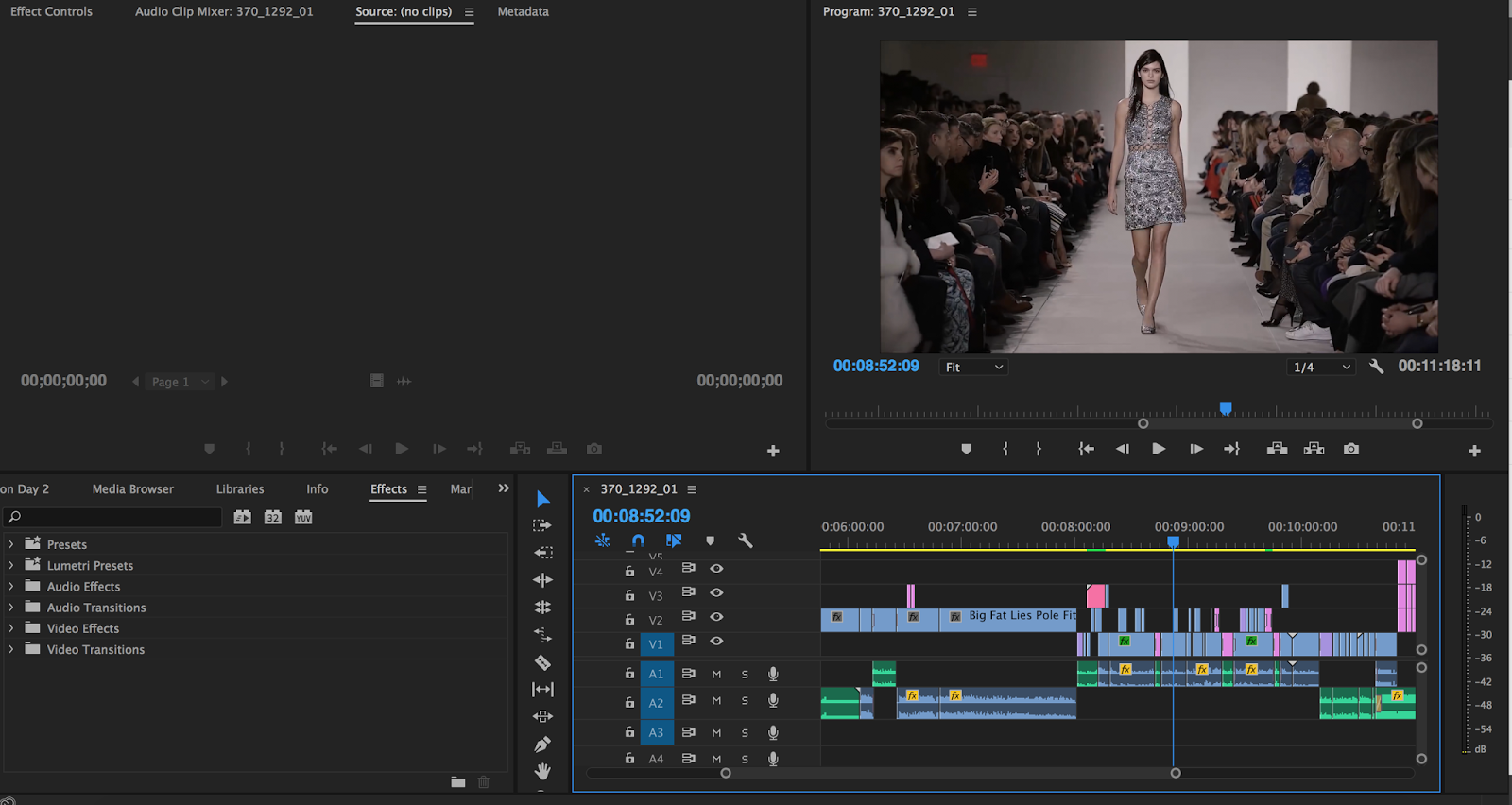
Task: Go to Out point in Program monitor
Action: tap(1231, 449)
